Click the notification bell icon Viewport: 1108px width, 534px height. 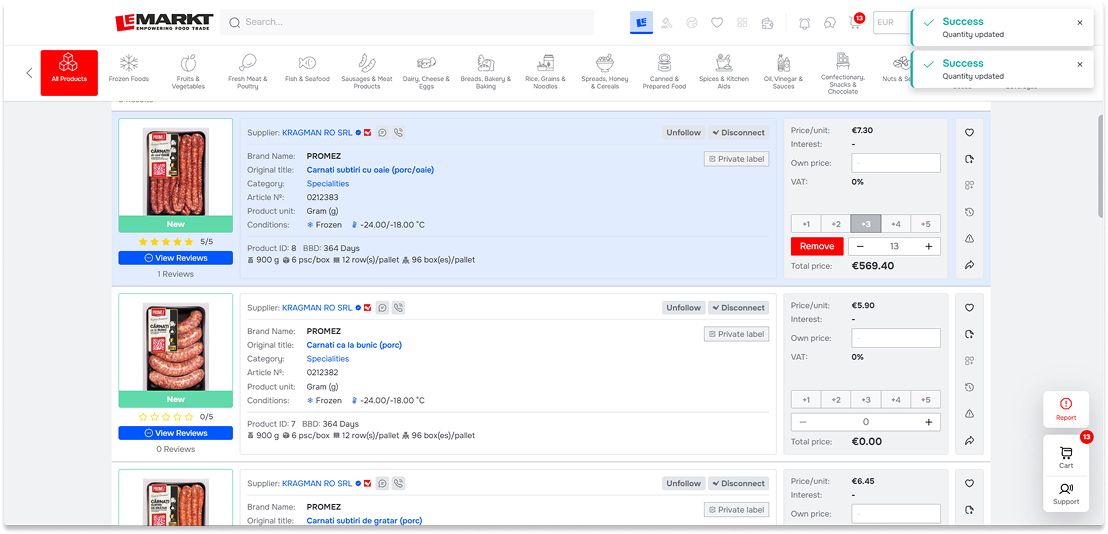pyautogui.click(x=805, y=22)
